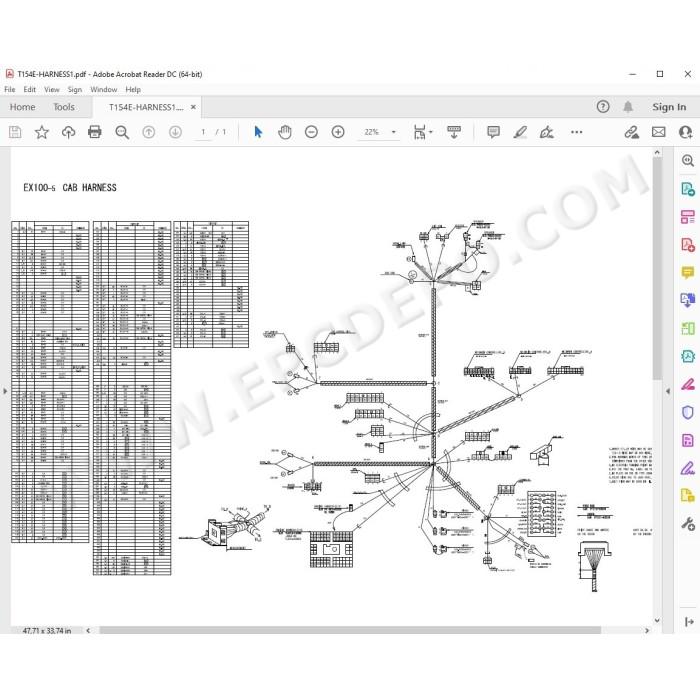Image resolution: width=700 pixels, height=700 pixels.
Task: Switch to the Home tab
Action: (22, 107)
